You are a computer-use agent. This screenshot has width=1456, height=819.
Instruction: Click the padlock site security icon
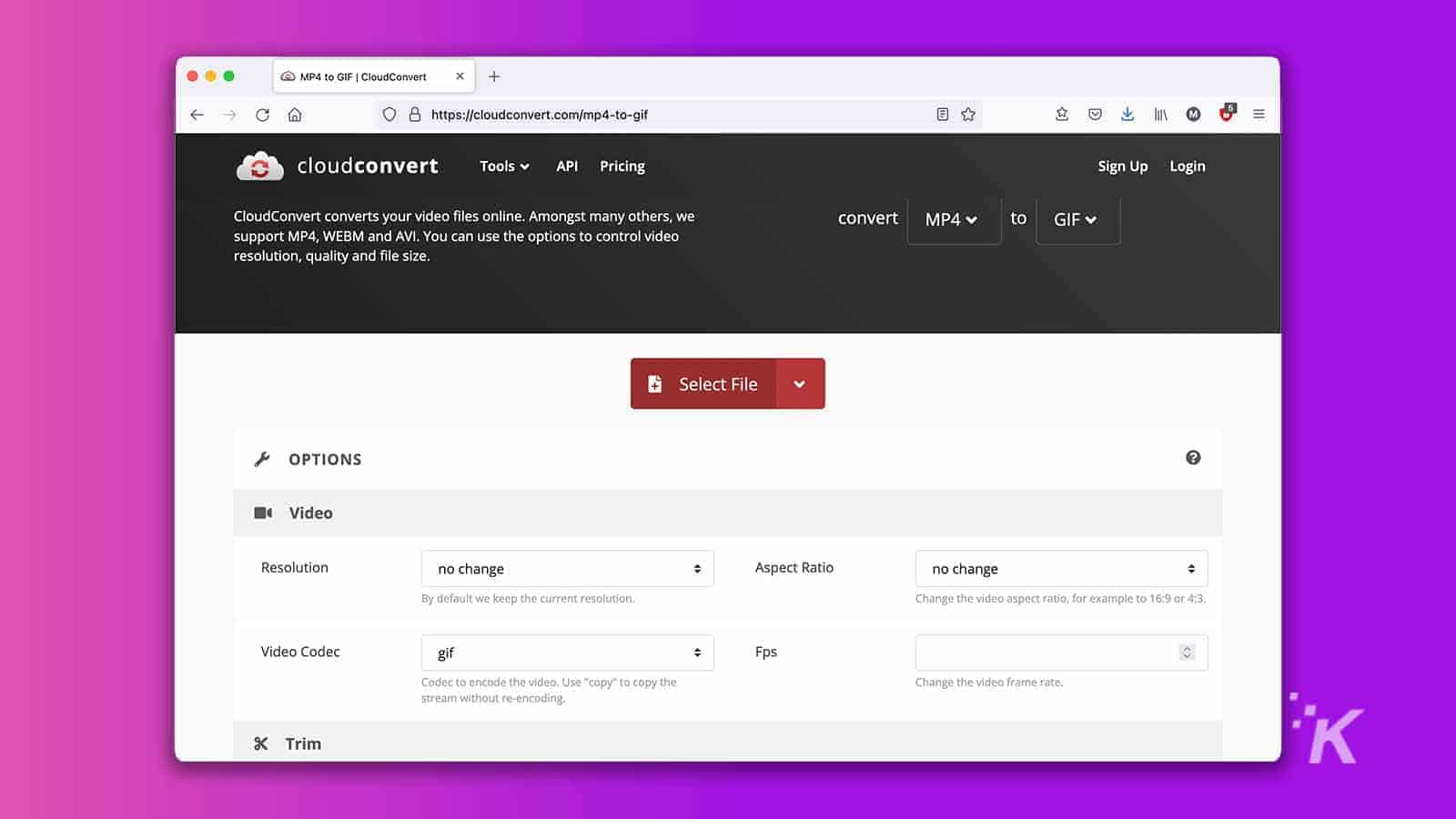pyautogui.click(x=415, y=115)
